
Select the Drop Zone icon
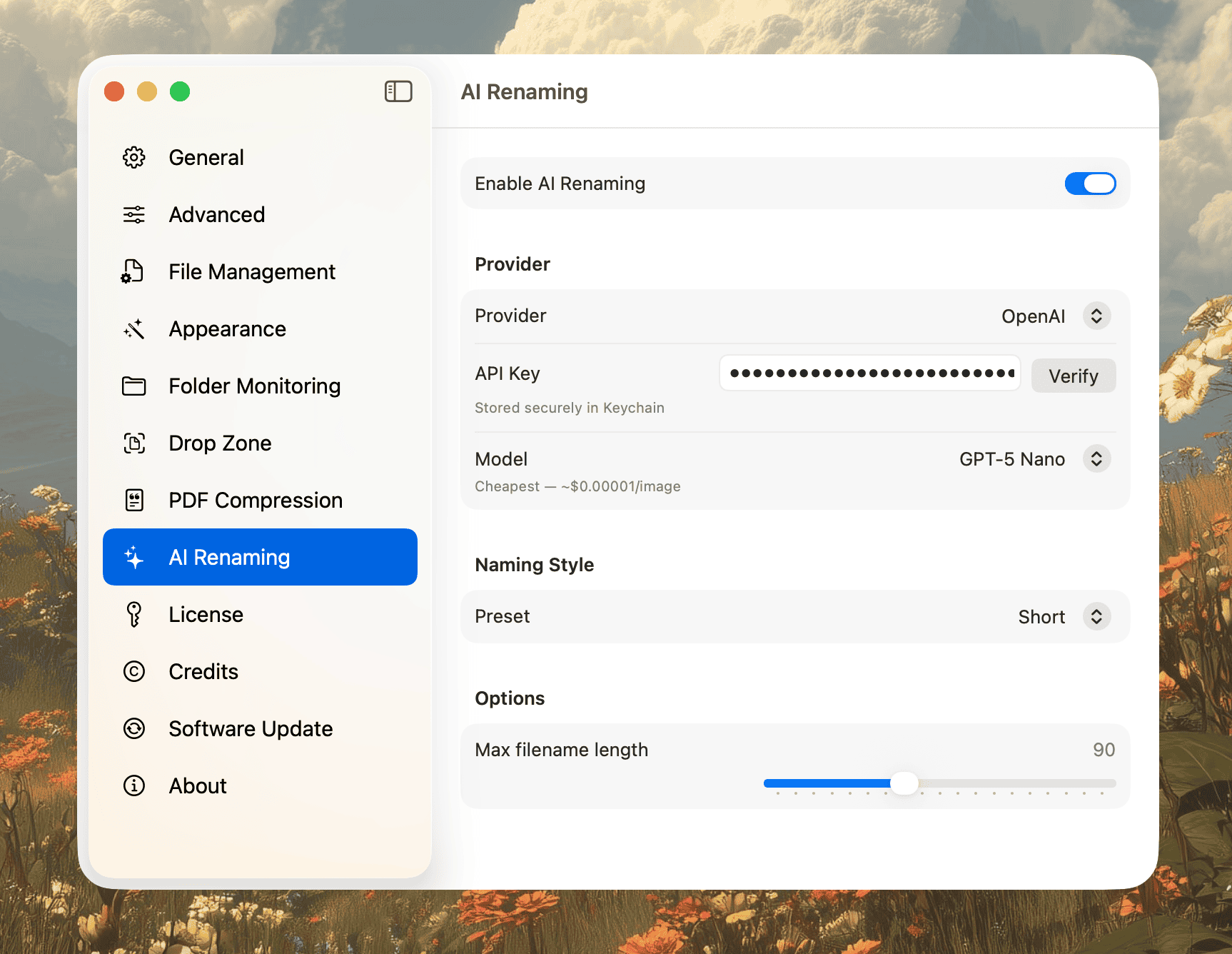pyautogui.click(x=133, y=443)
